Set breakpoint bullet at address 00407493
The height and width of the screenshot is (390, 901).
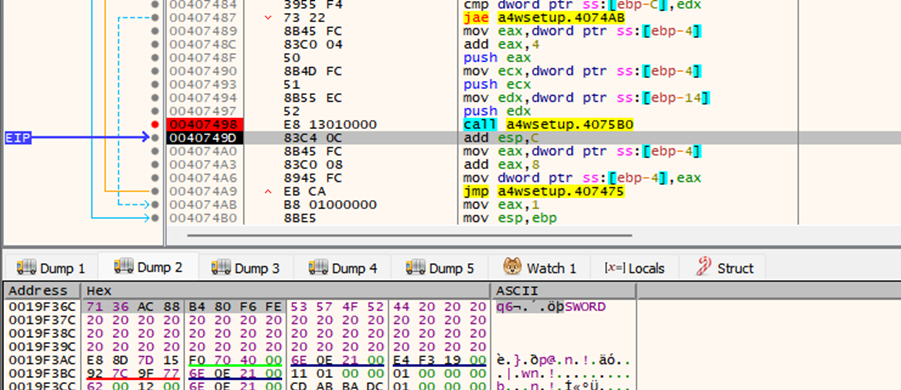155,84
